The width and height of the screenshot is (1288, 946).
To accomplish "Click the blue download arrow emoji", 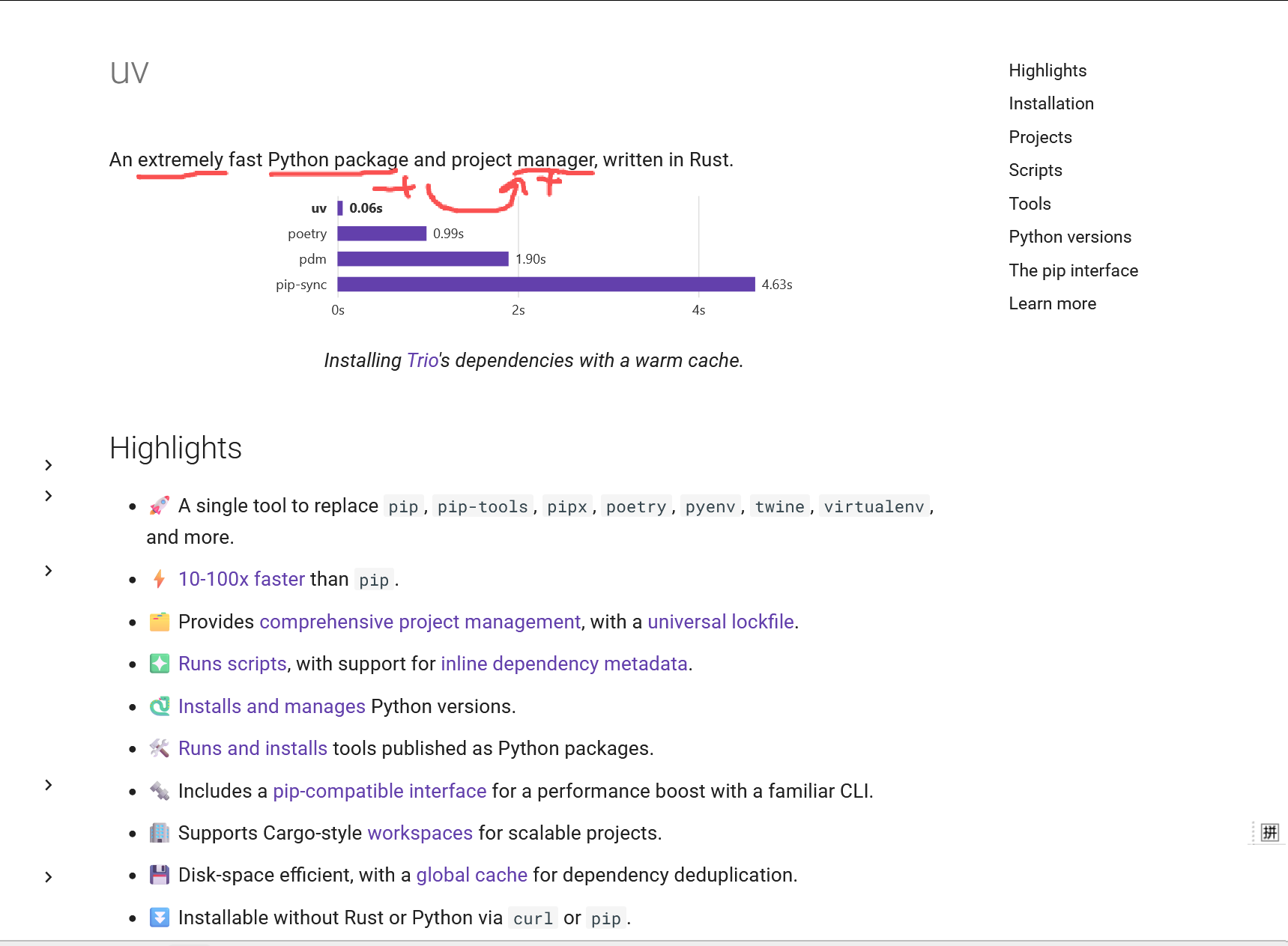I will [159, 918].
